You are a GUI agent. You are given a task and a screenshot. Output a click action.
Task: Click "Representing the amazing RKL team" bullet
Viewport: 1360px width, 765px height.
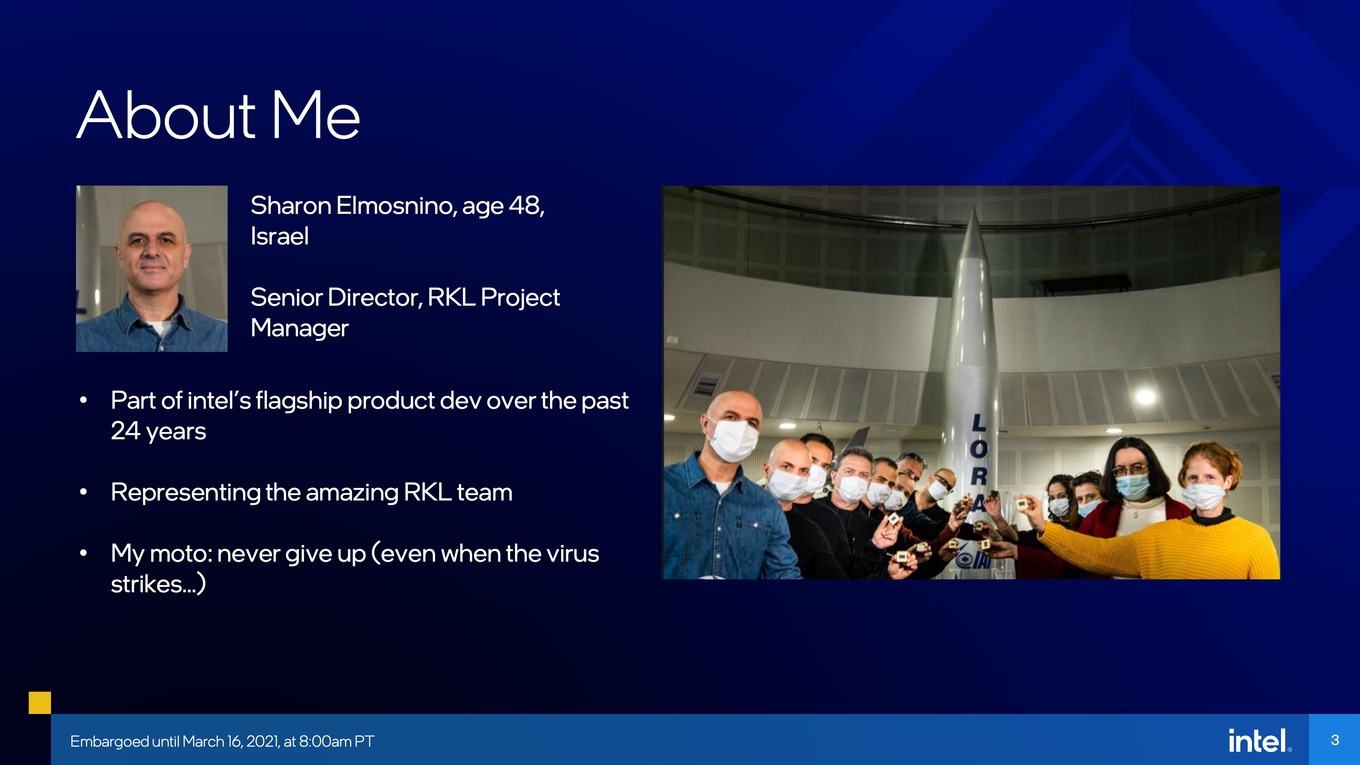(311, 492)
